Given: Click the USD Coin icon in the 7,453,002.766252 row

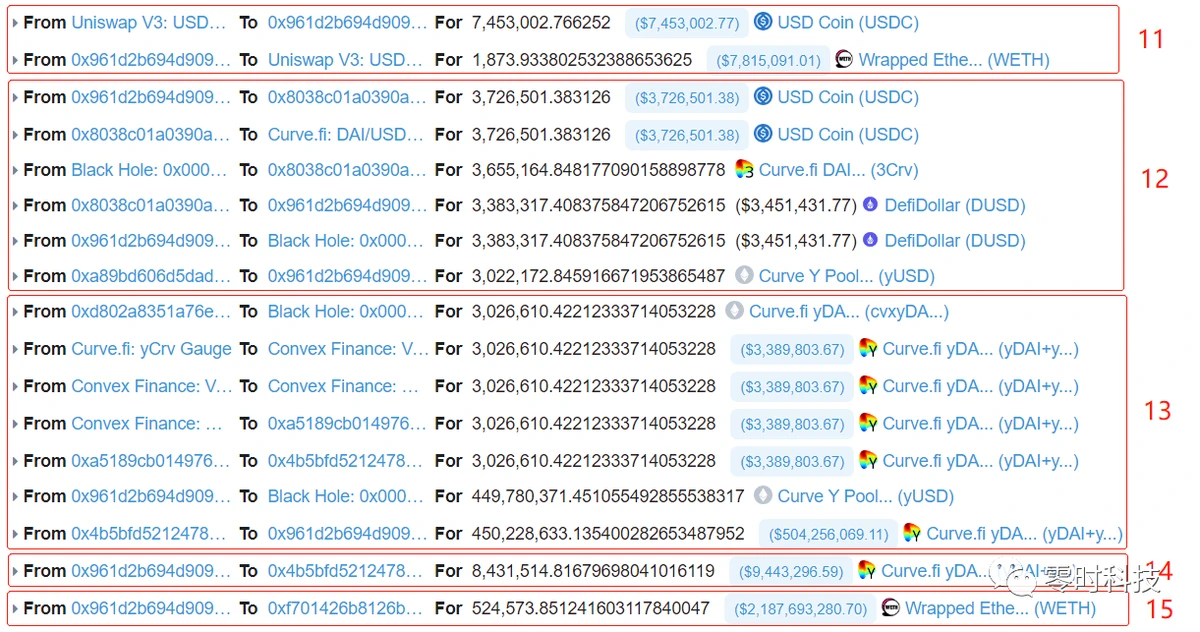Looking at the screenshot, I should click(x=763, y=22).
